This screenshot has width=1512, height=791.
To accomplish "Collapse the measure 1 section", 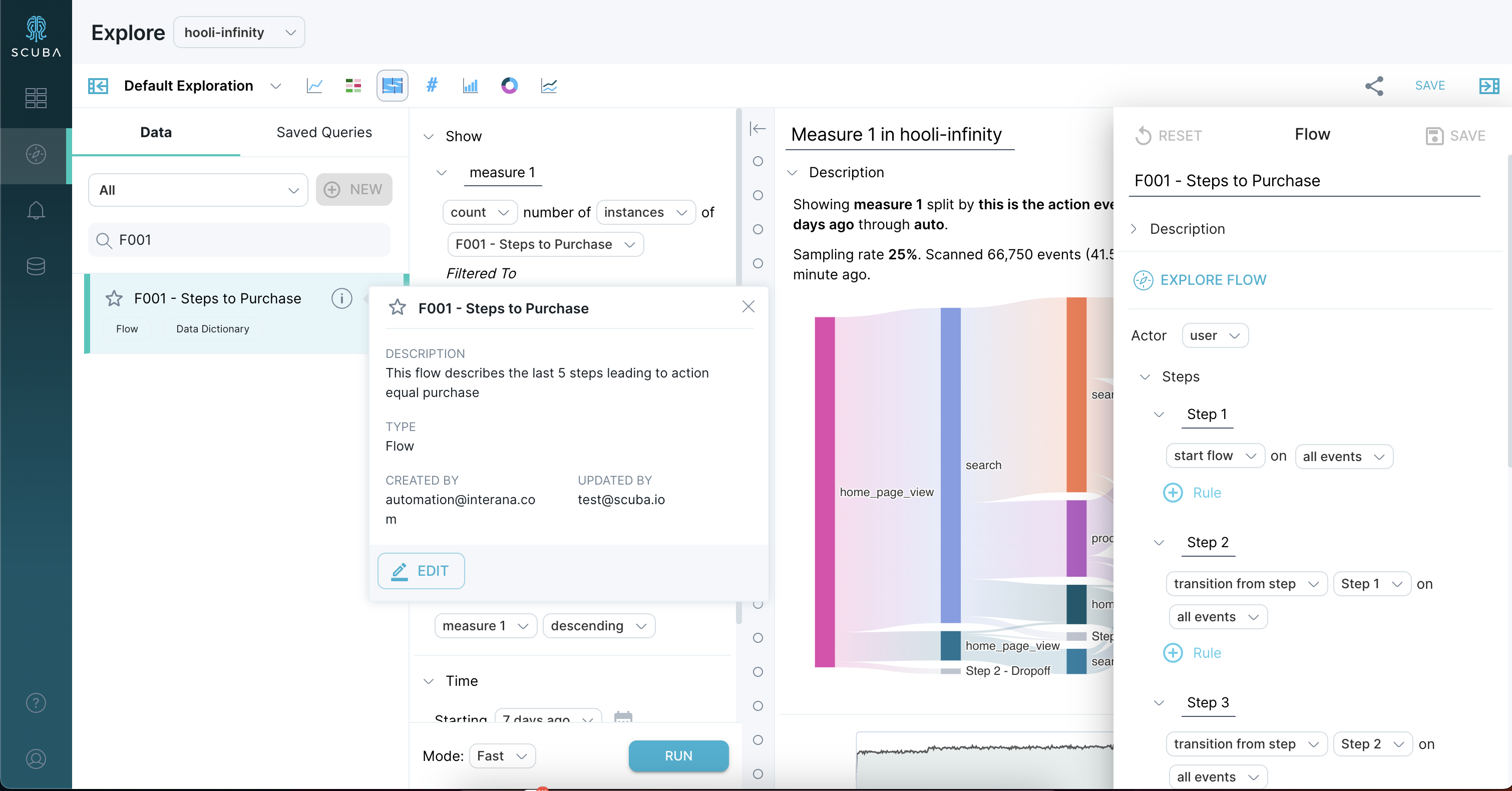I will coord(442,173).
